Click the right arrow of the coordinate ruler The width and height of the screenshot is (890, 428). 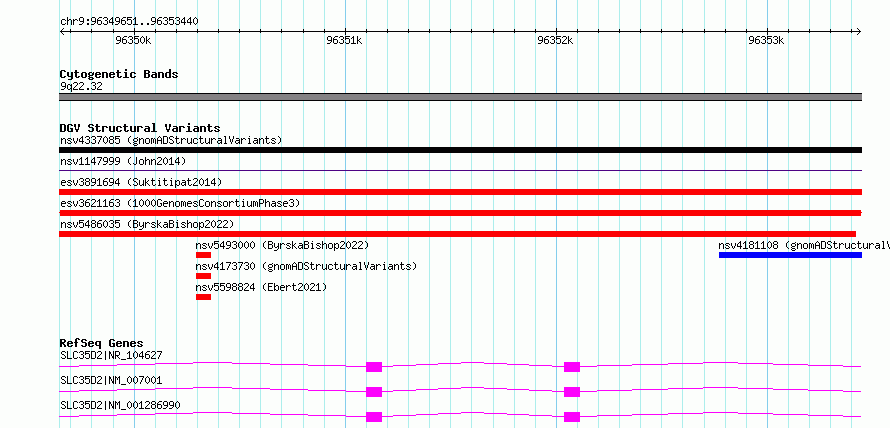point(858,31)
